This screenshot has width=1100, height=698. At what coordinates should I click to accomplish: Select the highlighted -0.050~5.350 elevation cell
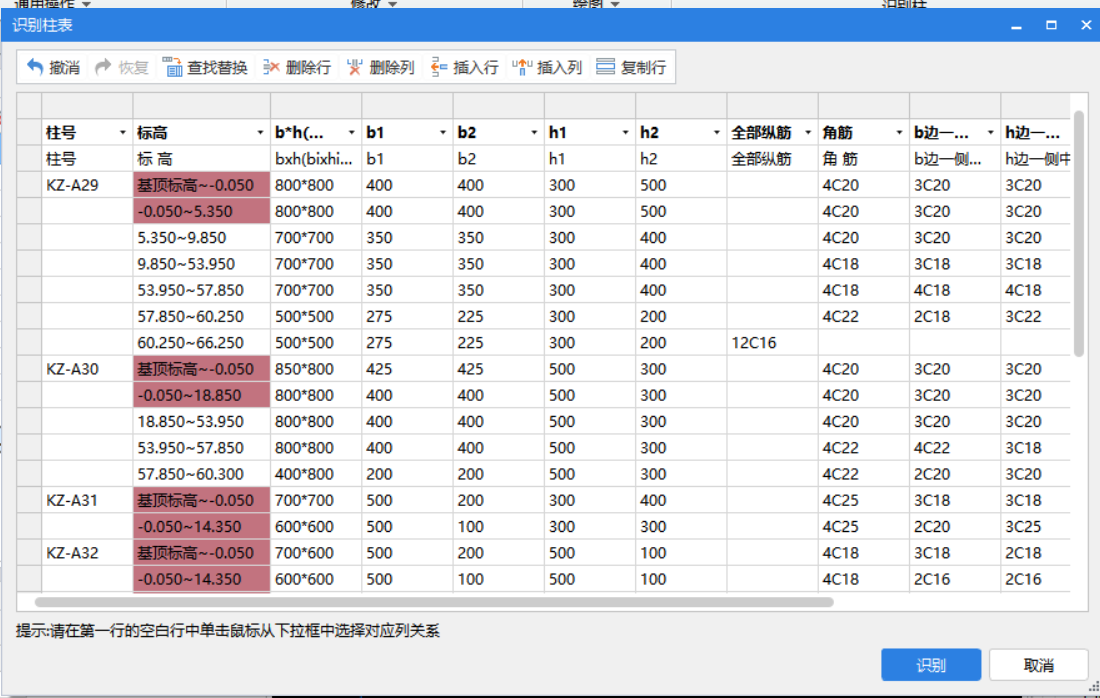[201, 211]
